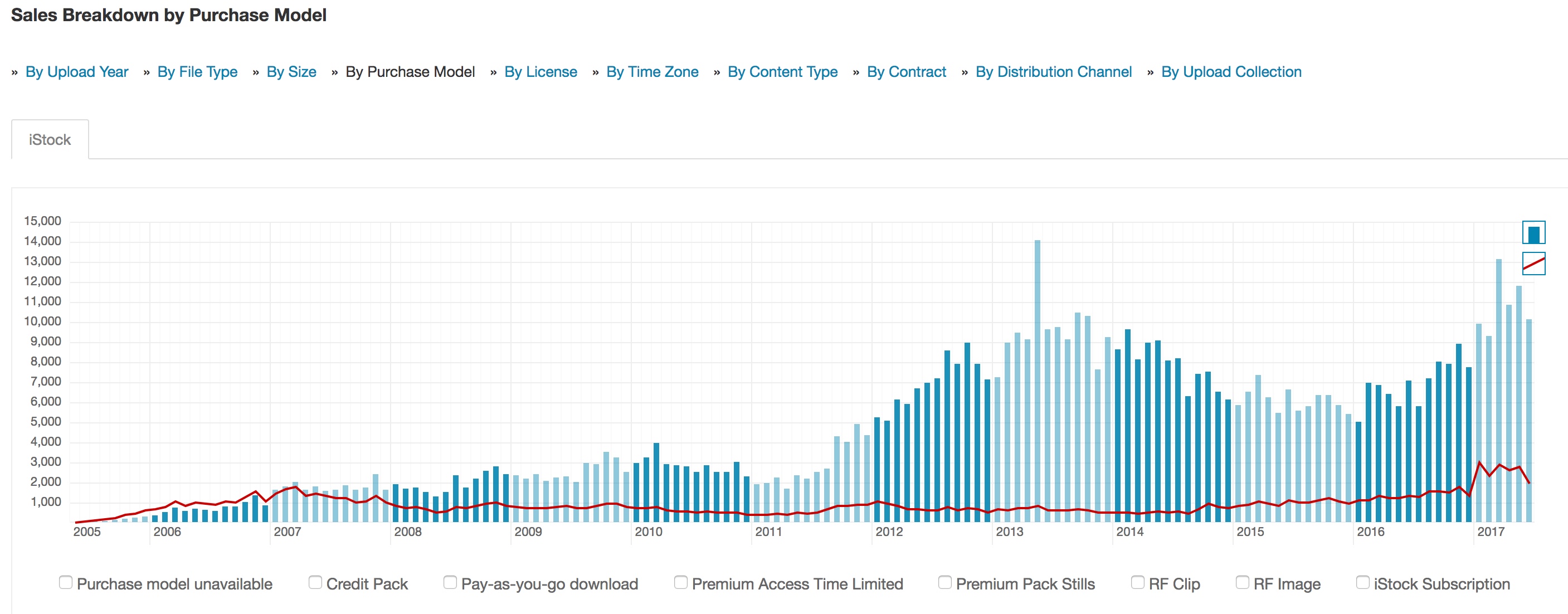Screen dimensions: 1568x614
Task: Check the Credit Pack checkbox
Action: pos(315,582)
